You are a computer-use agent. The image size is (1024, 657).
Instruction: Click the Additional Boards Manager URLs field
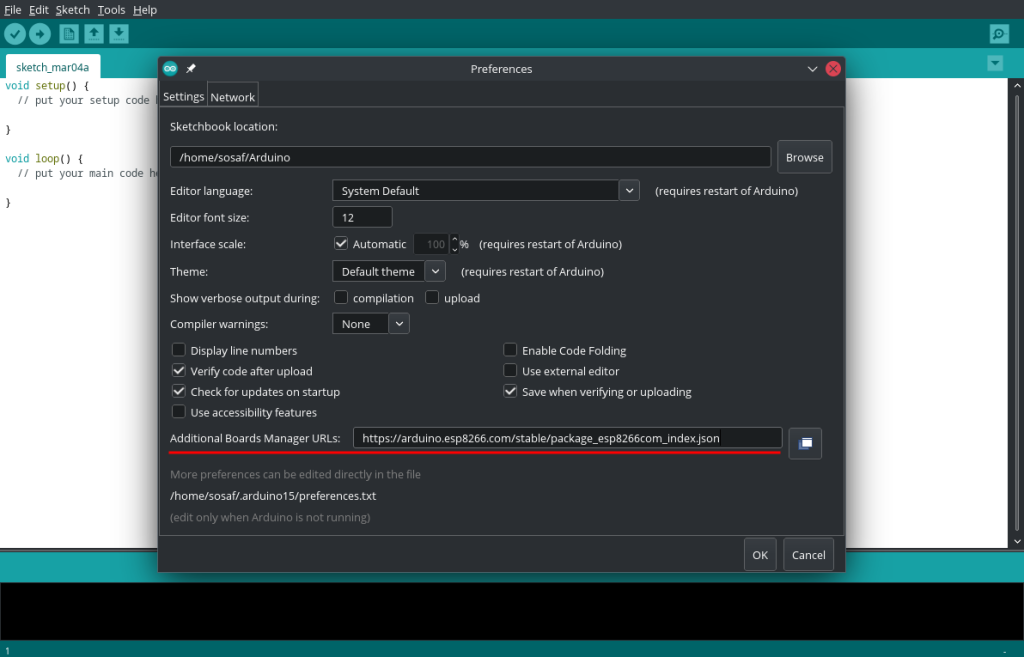coord(568,438)
